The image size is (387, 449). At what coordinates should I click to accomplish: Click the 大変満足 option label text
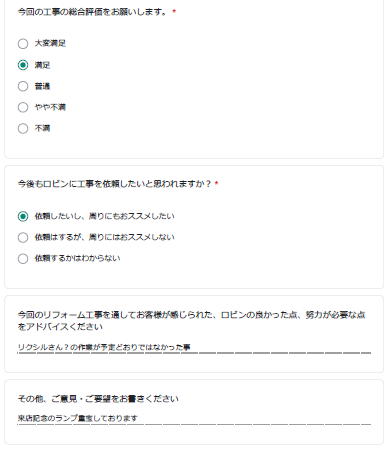(50, 43)
